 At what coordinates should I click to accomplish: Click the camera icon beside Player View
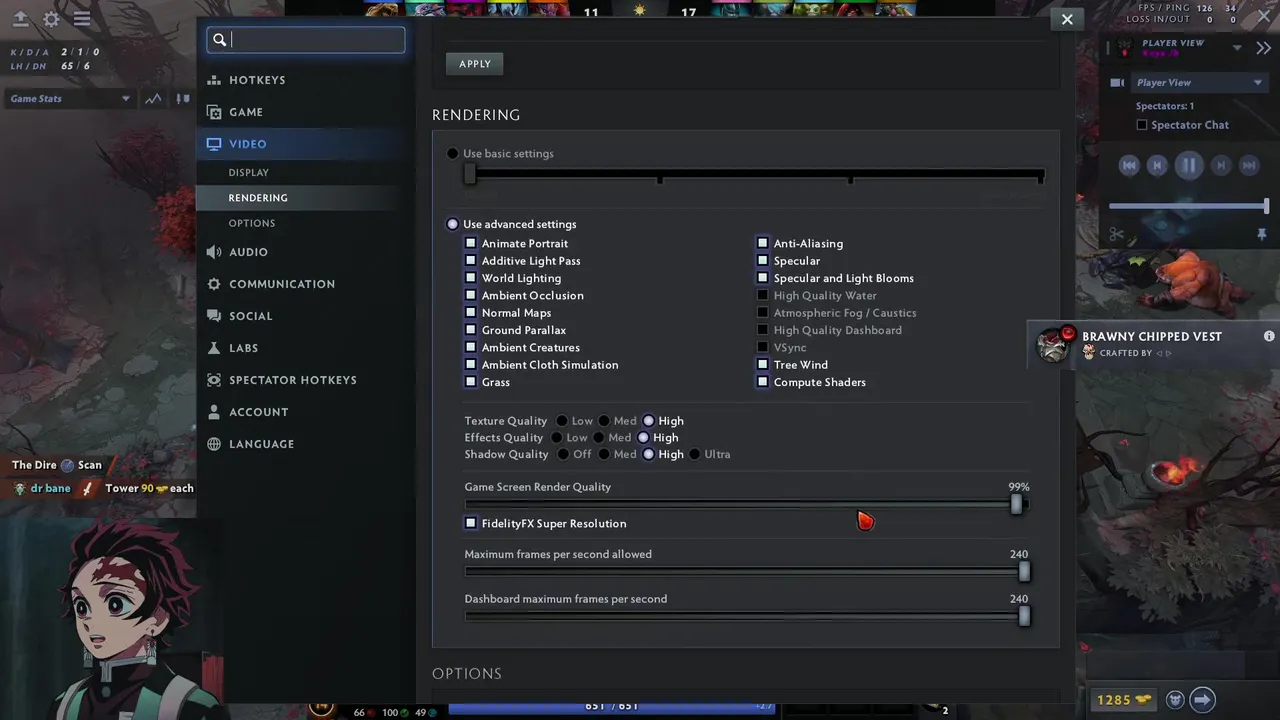click(x=1118, y=83)
